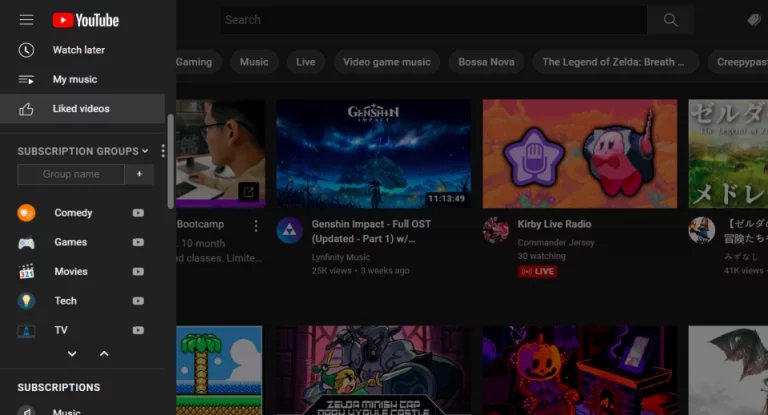Click the Search input field
Viewport: 768px width, 415px height.
pos(434,20)
